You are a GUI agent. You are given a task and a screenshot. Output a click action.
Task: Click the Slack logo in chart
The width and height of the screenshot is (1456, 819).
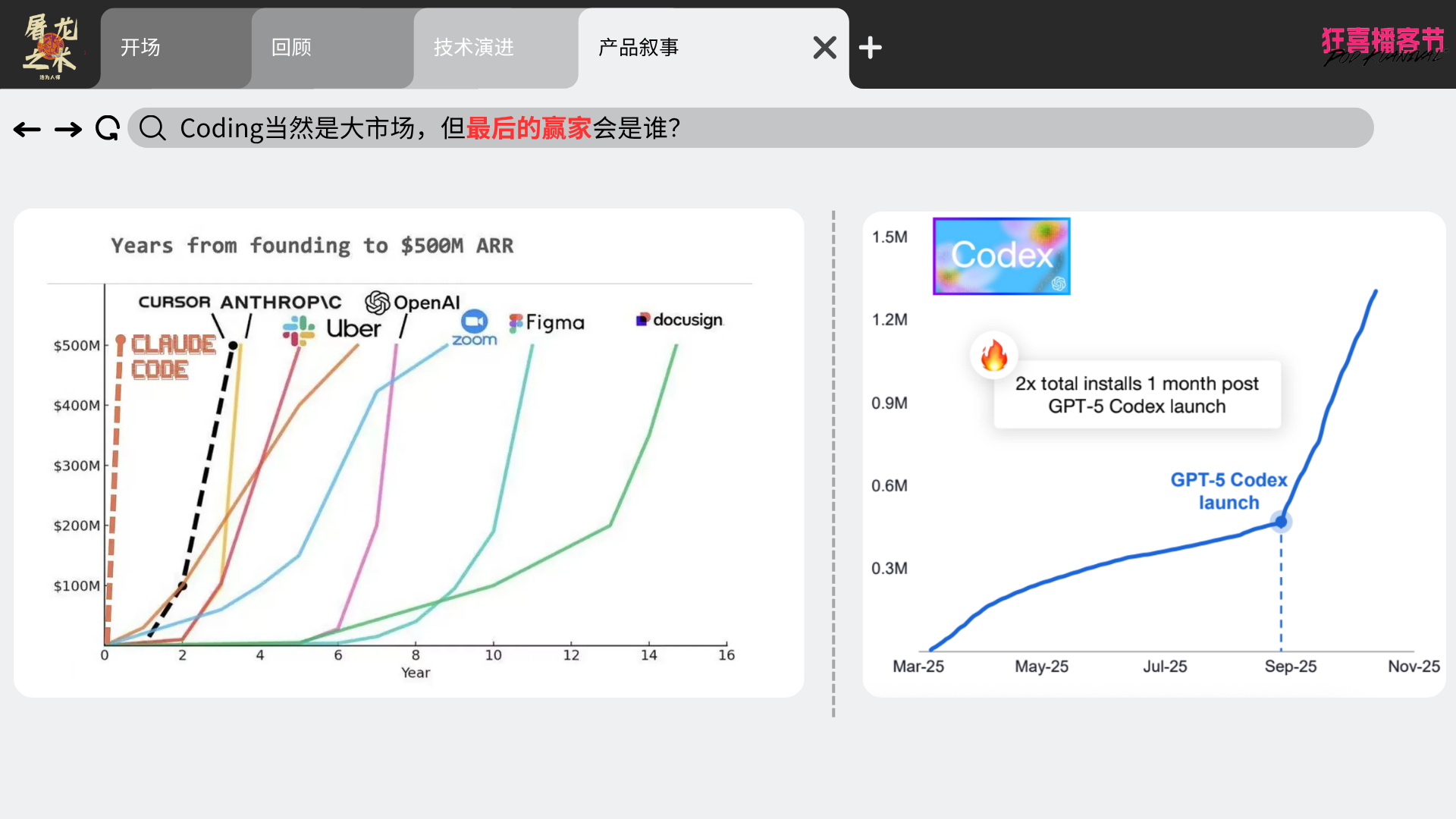click(299, 331)
